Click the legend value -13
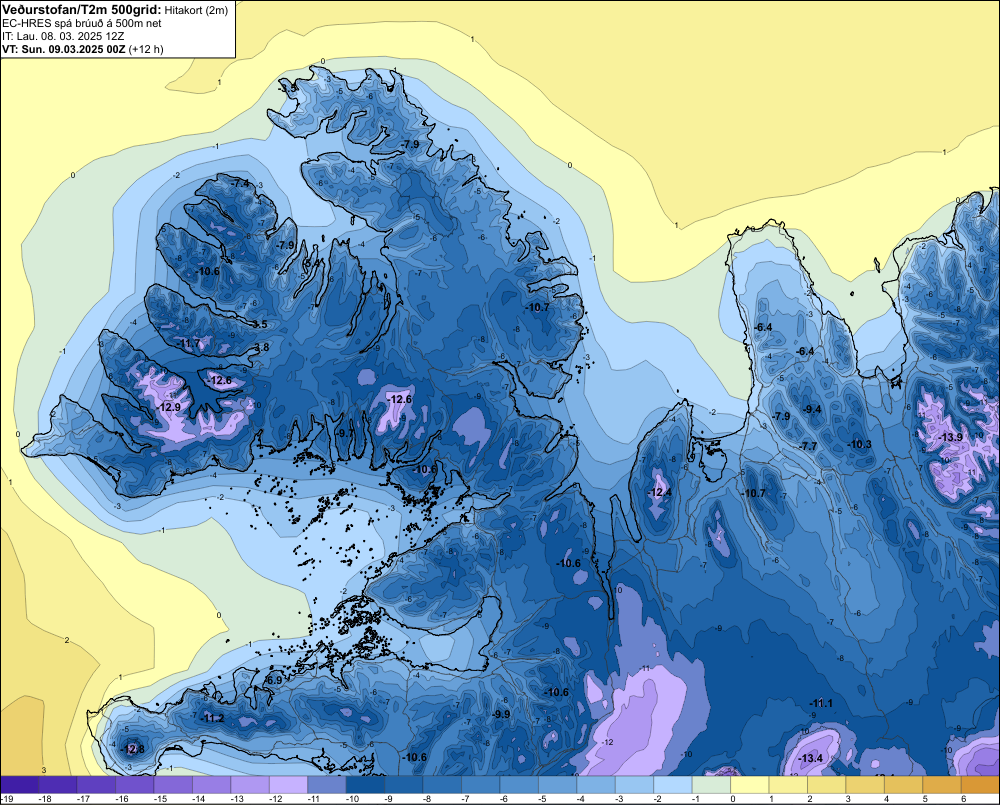This screenshot has width=1000, height=805. pyautogui.click(x=237, y=799)
